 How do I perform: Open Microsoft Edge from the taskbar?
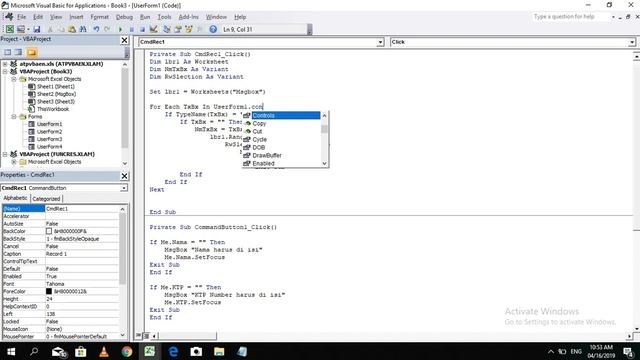[x=173, y=351]
